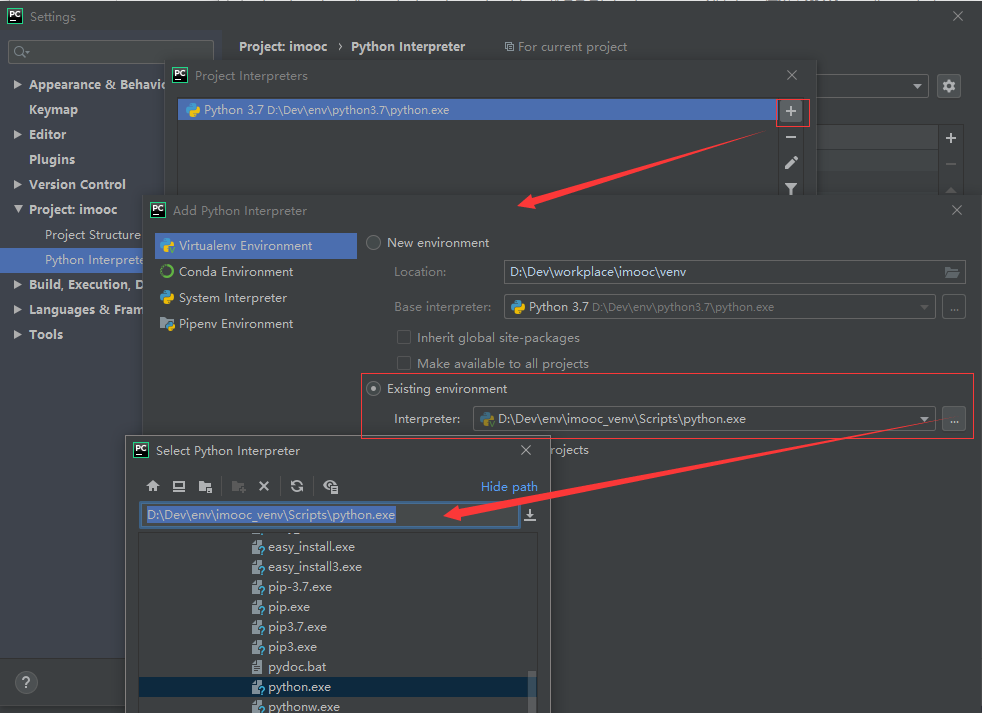Click the delete X toolbar icon

[x=264, y=486]
